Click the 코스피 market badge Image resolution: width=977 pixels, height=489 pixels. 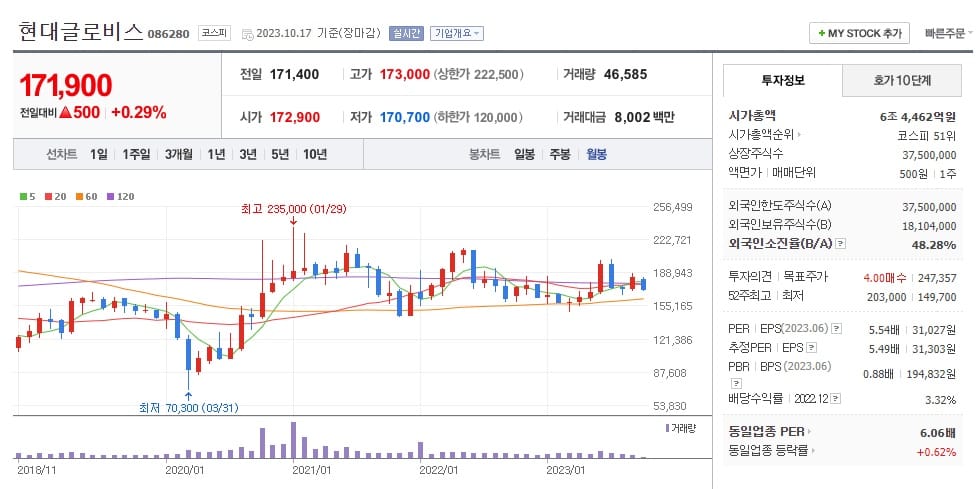(x=214, y=33)
